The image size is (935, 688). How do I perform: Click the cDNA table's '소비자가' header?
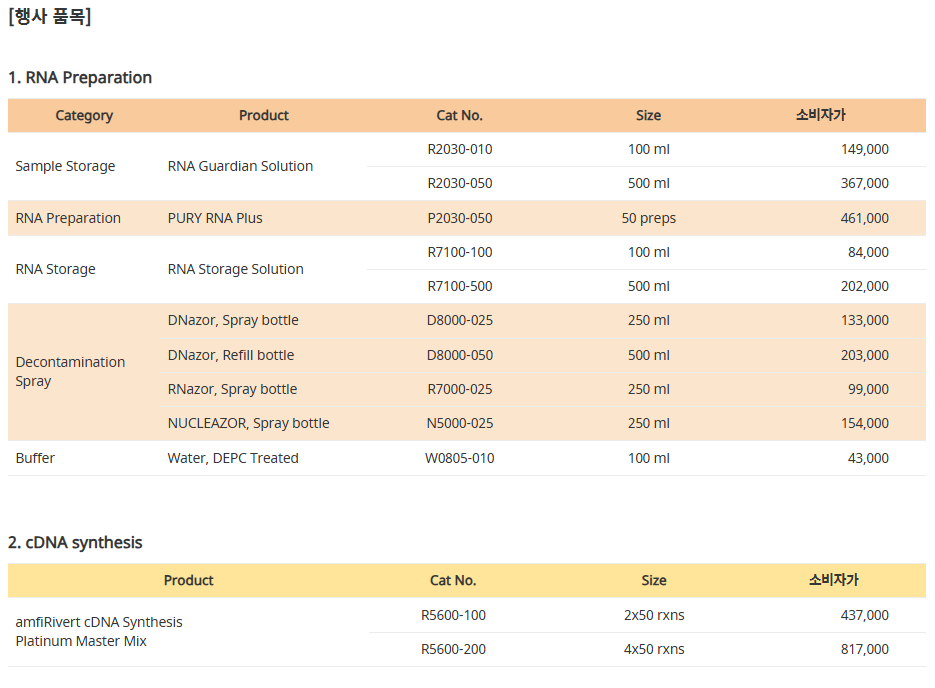[834, 580]
